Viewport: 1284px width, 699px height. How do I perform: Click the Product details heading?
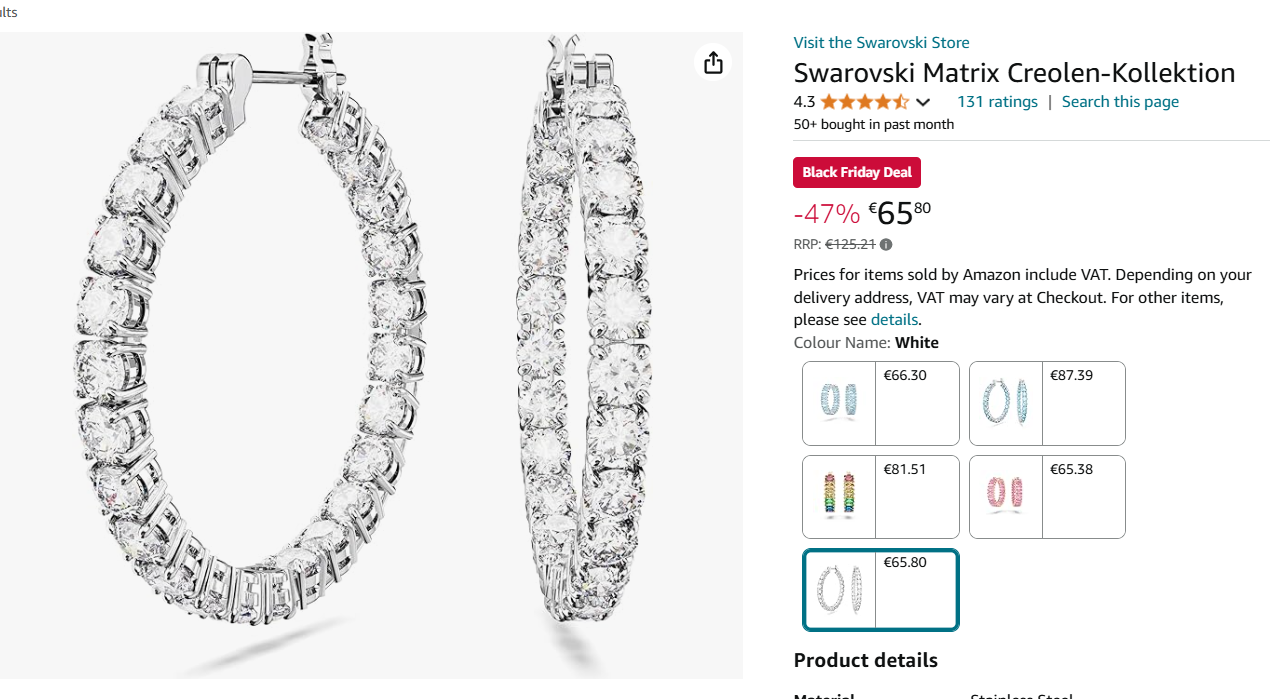pos(865,660)
